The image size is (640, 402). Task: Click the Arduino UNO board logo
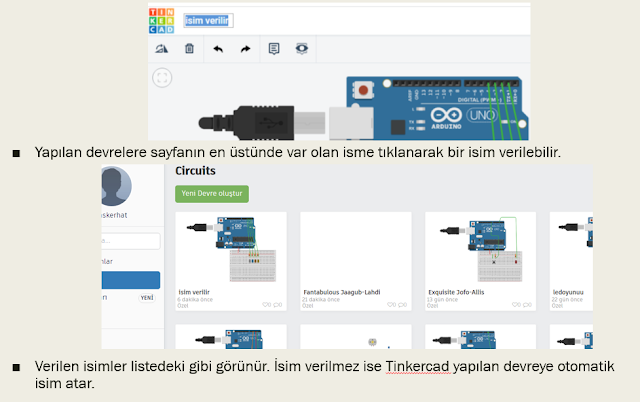[x=447, y=118]
